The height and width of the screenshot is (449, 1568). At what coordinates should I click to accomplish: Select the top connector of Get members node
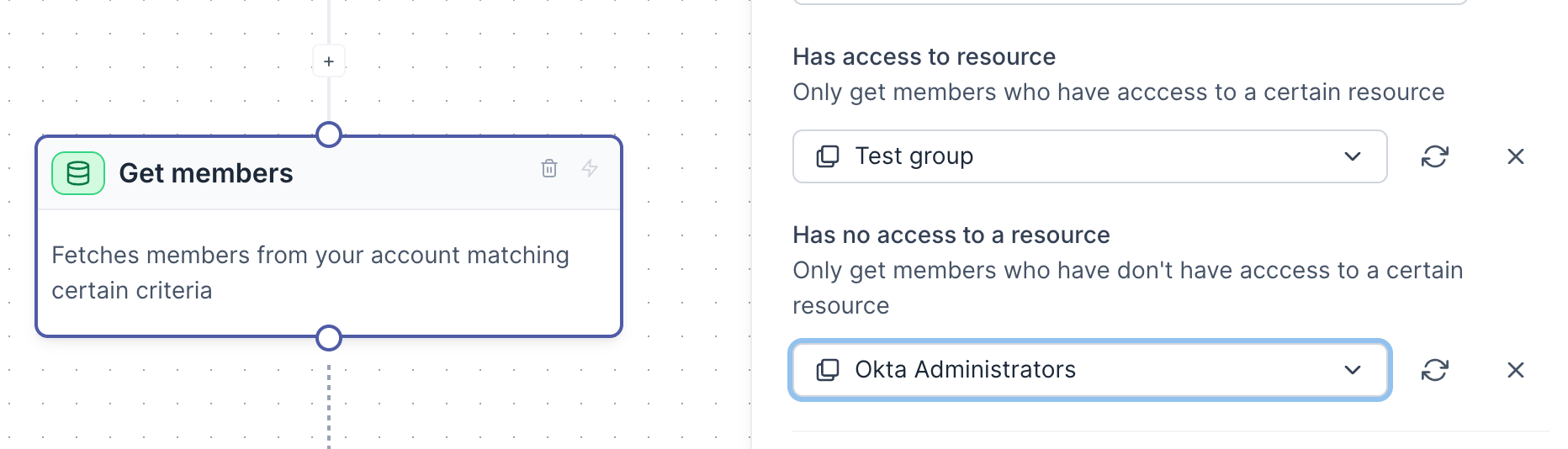(329, 135)
